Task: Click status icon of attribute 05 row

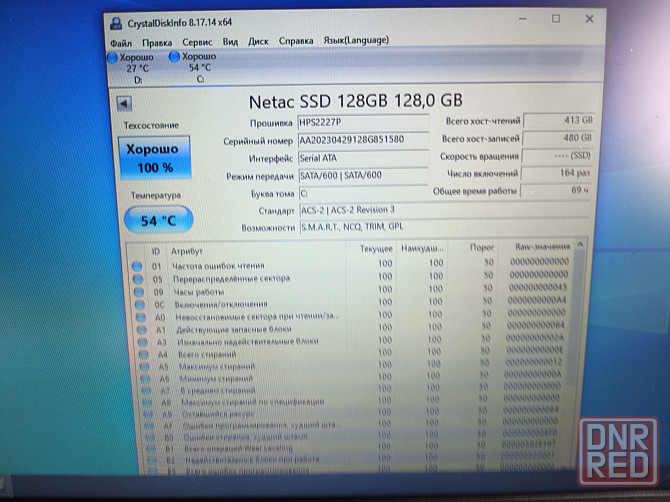Action: pyautogui.click(x=138, y=279)
